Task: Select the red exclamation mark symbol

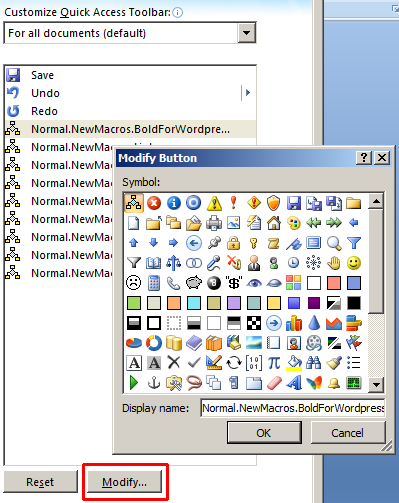Action: coord(234,203)
